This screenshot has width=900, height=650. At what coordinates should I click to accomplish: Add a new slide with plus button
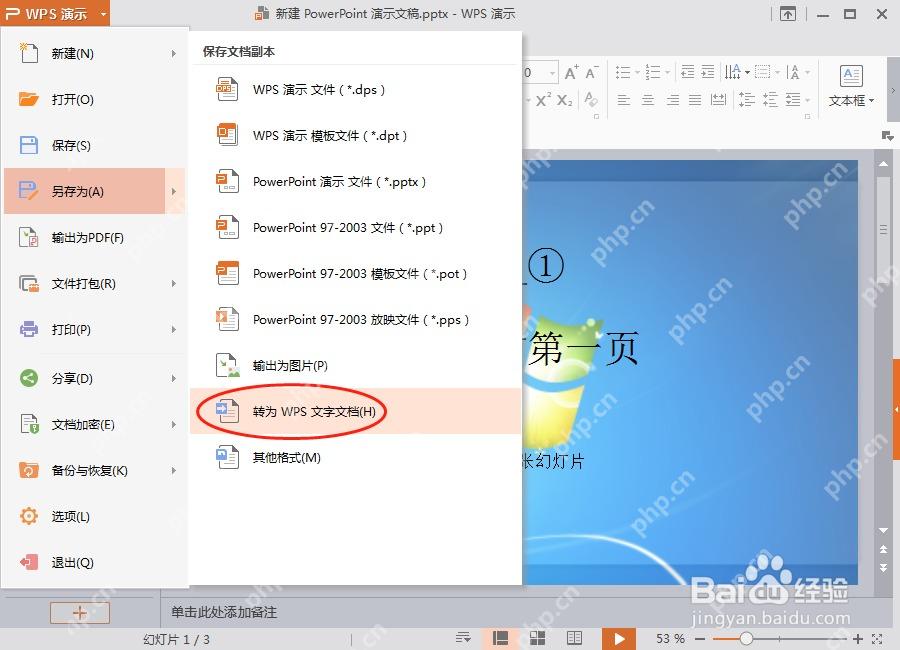pos(80,613)
